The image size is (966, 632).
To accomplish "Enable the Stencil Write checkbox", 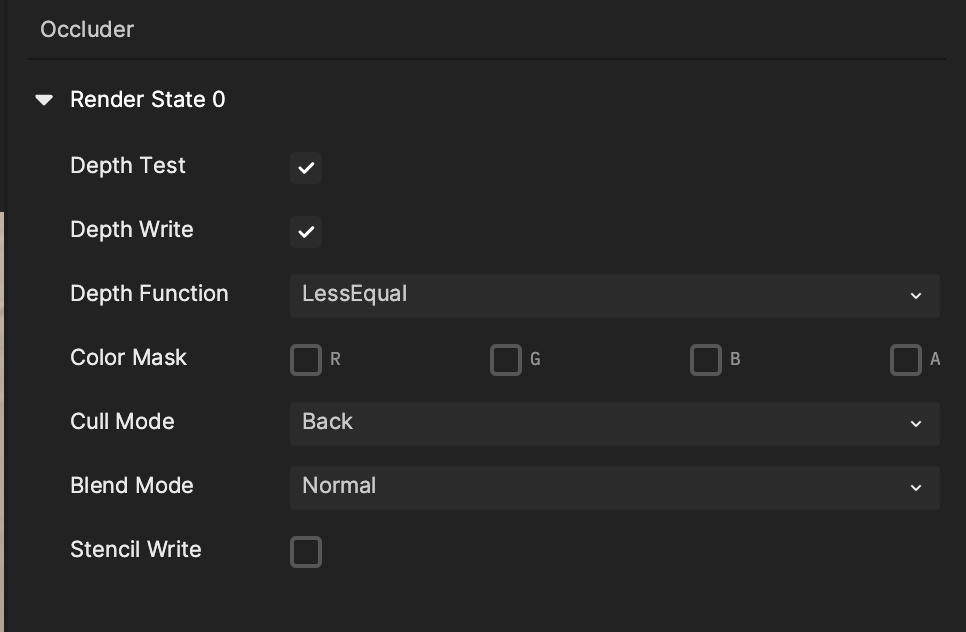I will pyautogui.click(x=306, y=552).
